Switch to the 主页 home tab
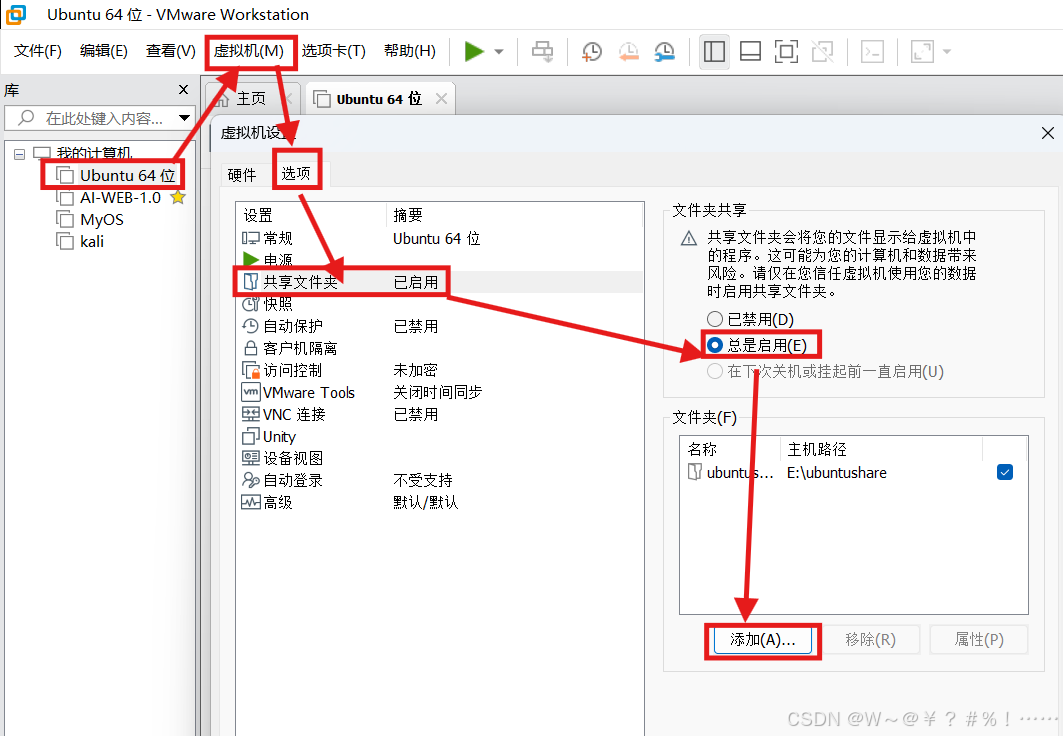This screenshot has width=1063, height=736. [x=250, y=99]
